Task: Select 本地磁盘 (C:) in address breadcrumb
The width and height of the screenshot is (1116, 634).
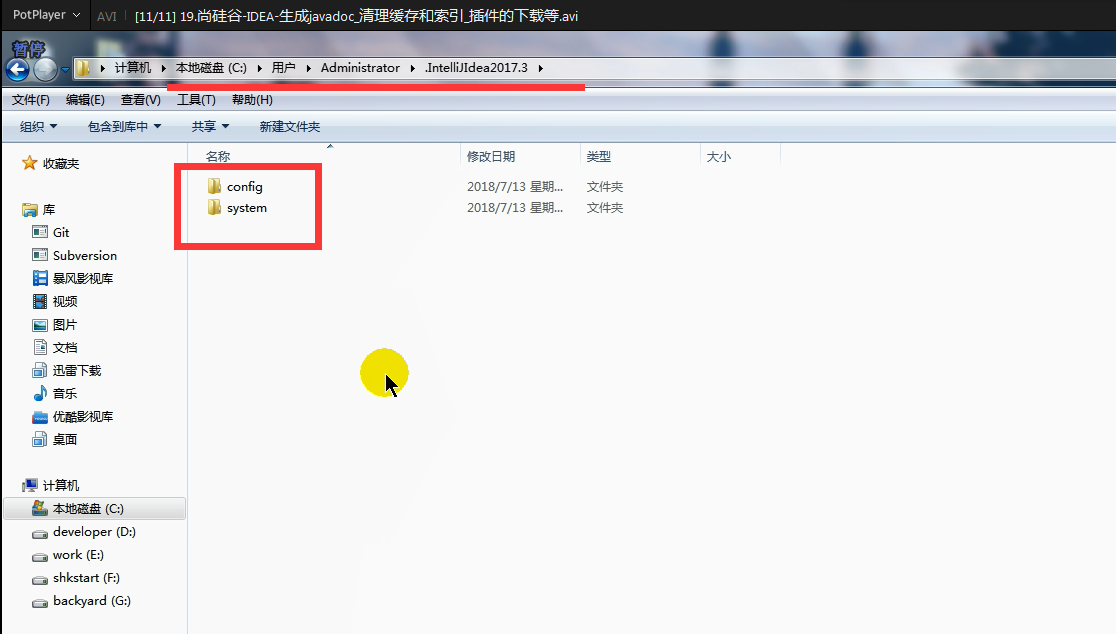Action: 211,68
